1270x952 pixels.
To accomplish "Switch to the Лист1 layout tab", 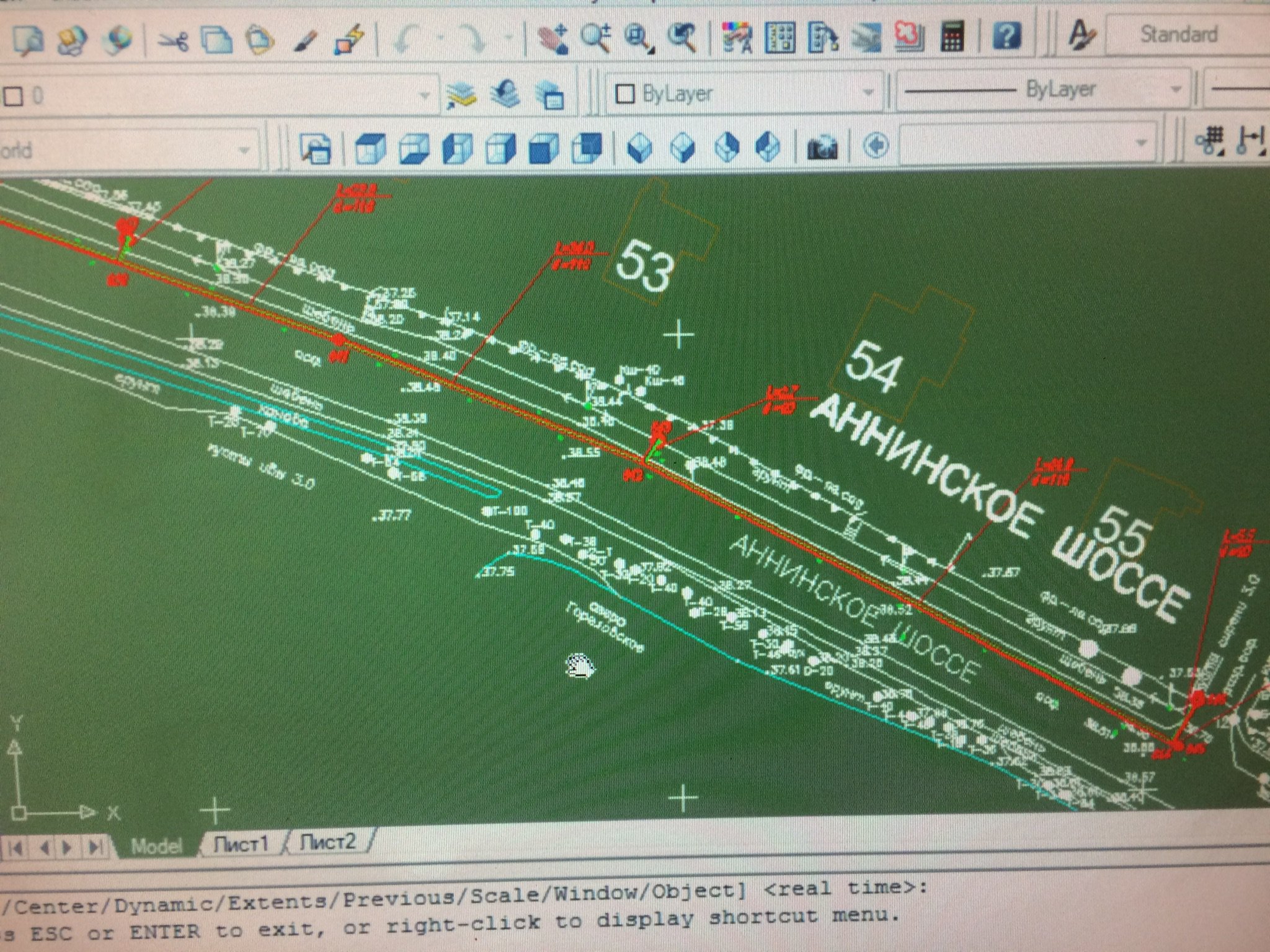I will click(x=241, y=843).
